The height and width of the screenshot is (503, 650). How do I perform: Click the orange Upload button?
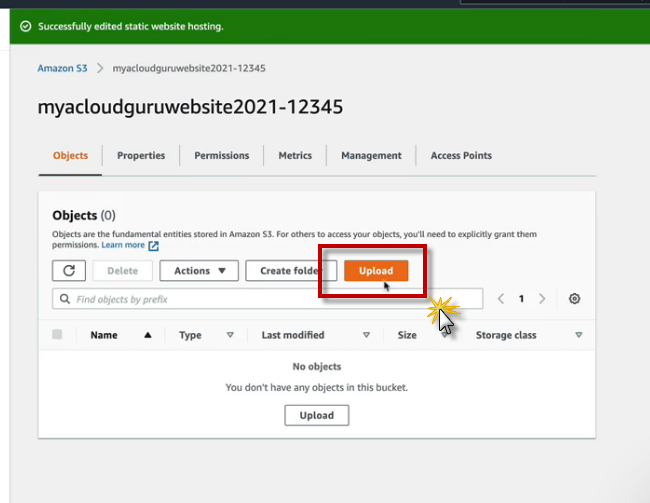[376, 271]
